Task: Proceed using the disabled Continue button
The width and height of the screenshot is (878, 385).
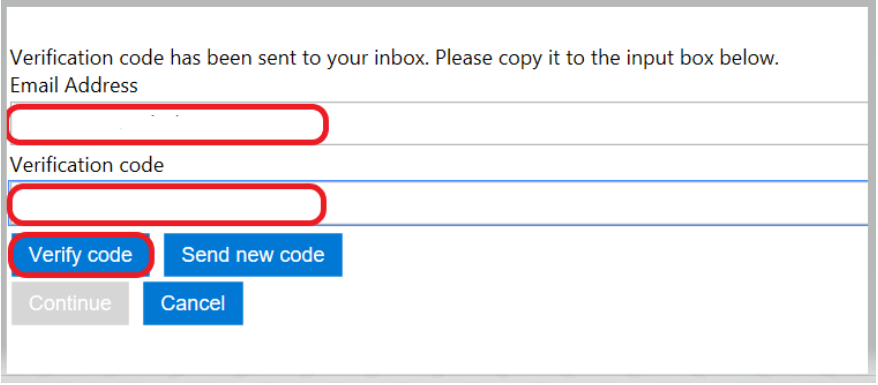Action: tap(70, 303)
